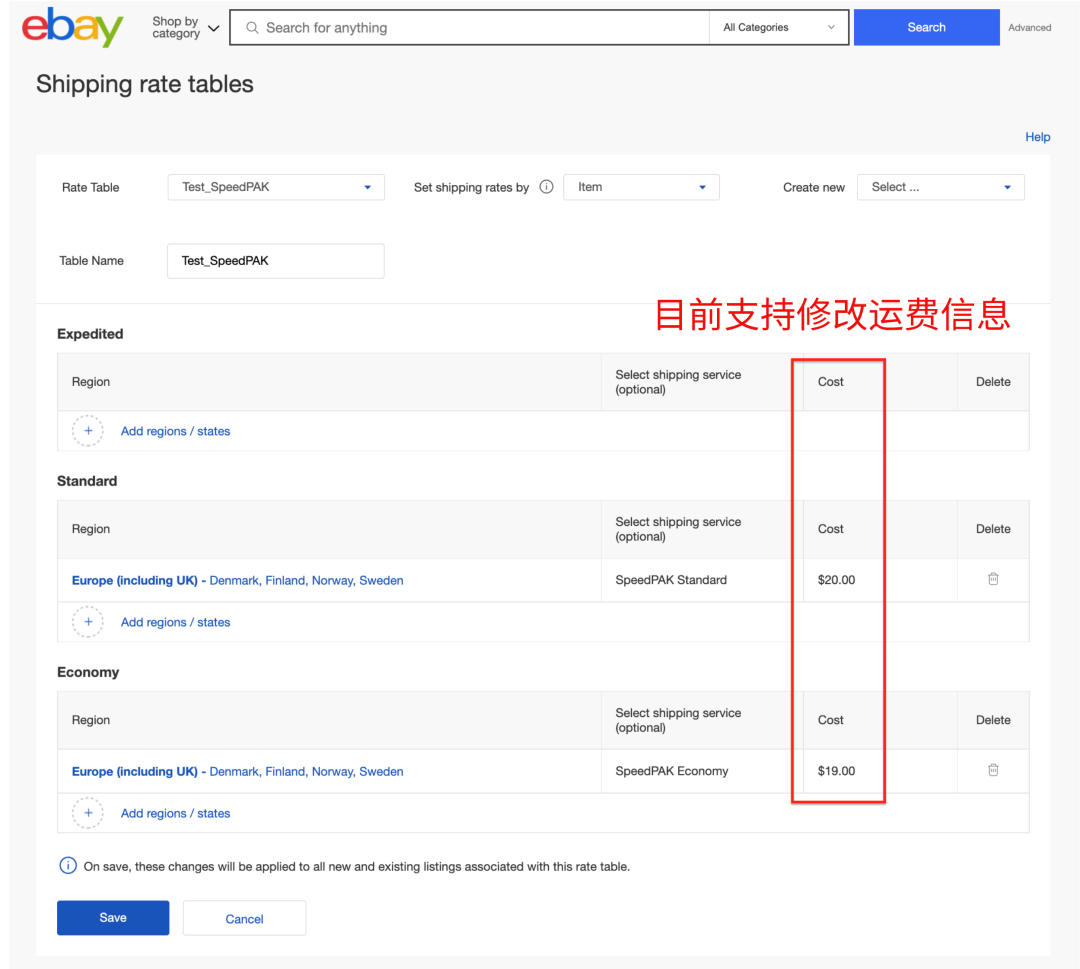The width and height of the screenshot is (1080, 969).
Task: Click the $19.00 cost for SpeedPAK Economy
Action: (x=836, y=771)
